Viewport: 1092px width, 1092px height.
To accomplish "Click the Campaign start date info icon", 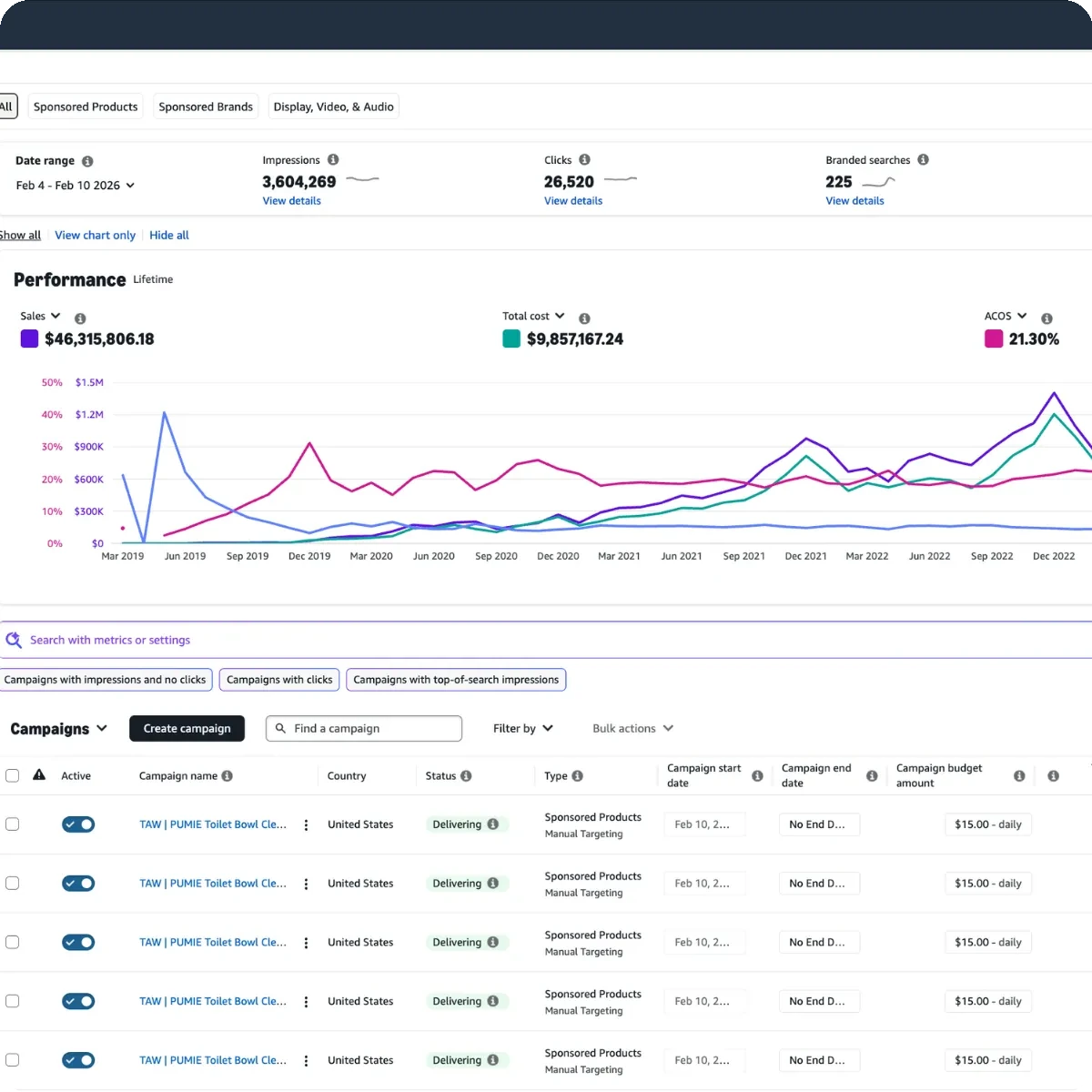I will coord(757,776).
